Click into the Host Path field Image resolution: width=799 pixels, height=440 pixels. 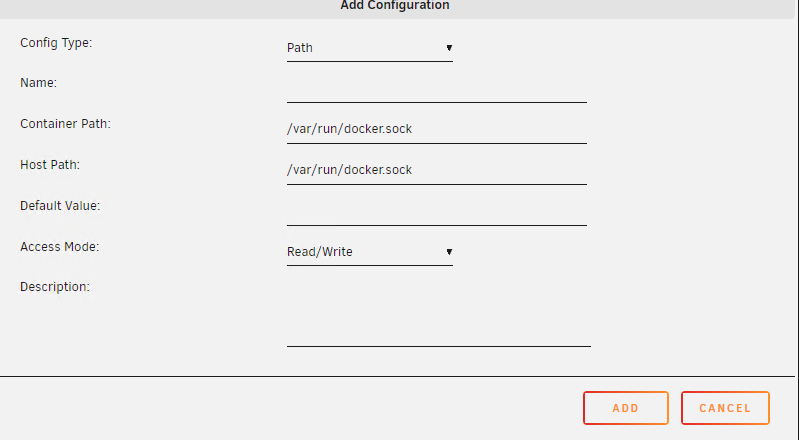436,170
